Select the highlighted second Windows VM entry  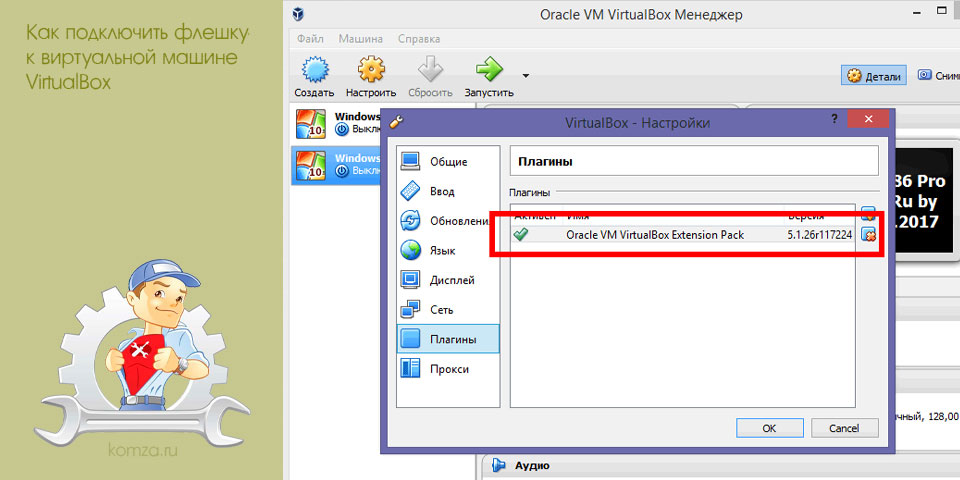pos(336,163)
